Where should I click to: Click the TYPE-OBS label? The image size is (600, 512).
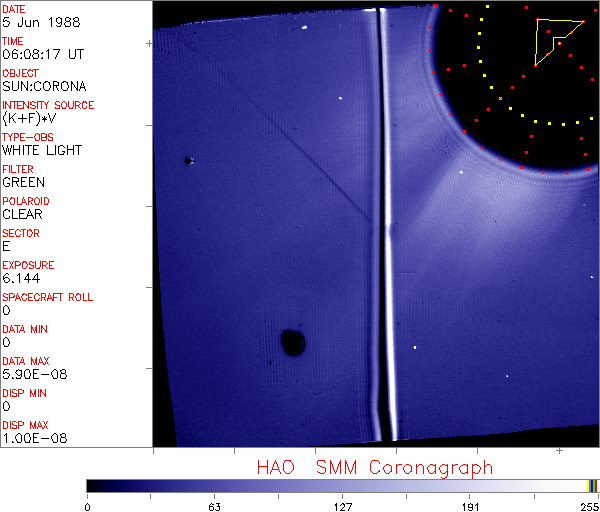(28, 137)
